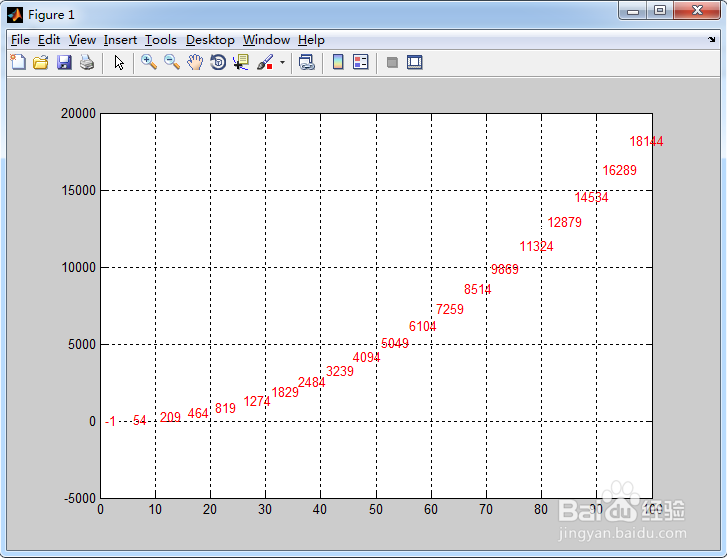Click the Show Plot Tools and Dock icon
The height and width of the screenshot is (558, 727).
coord(415,62)
